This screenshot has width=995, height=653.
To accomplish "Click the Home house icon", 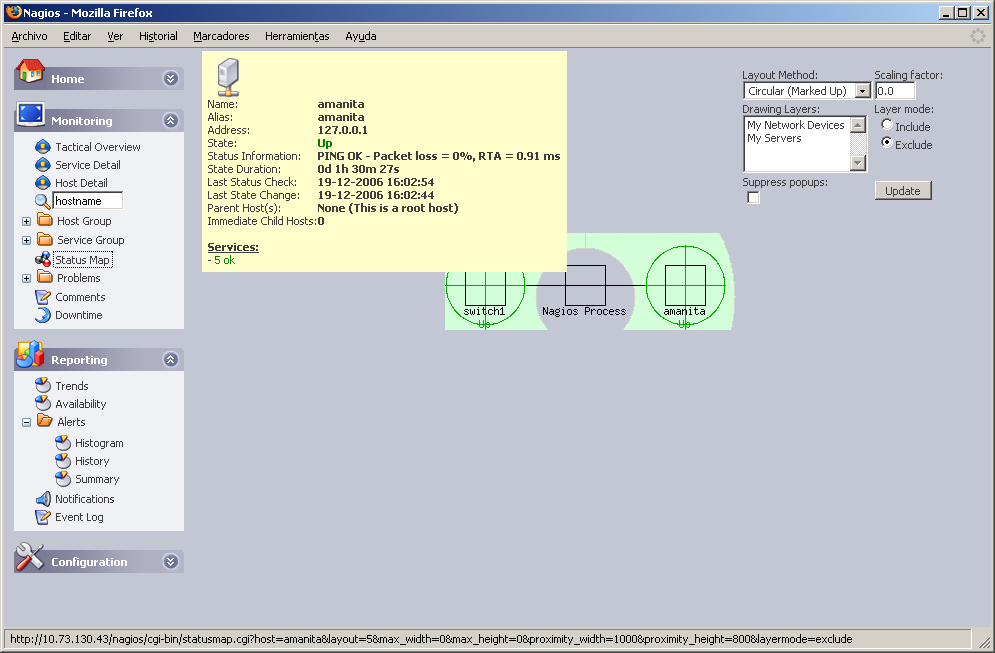I will tap(30, 72).
